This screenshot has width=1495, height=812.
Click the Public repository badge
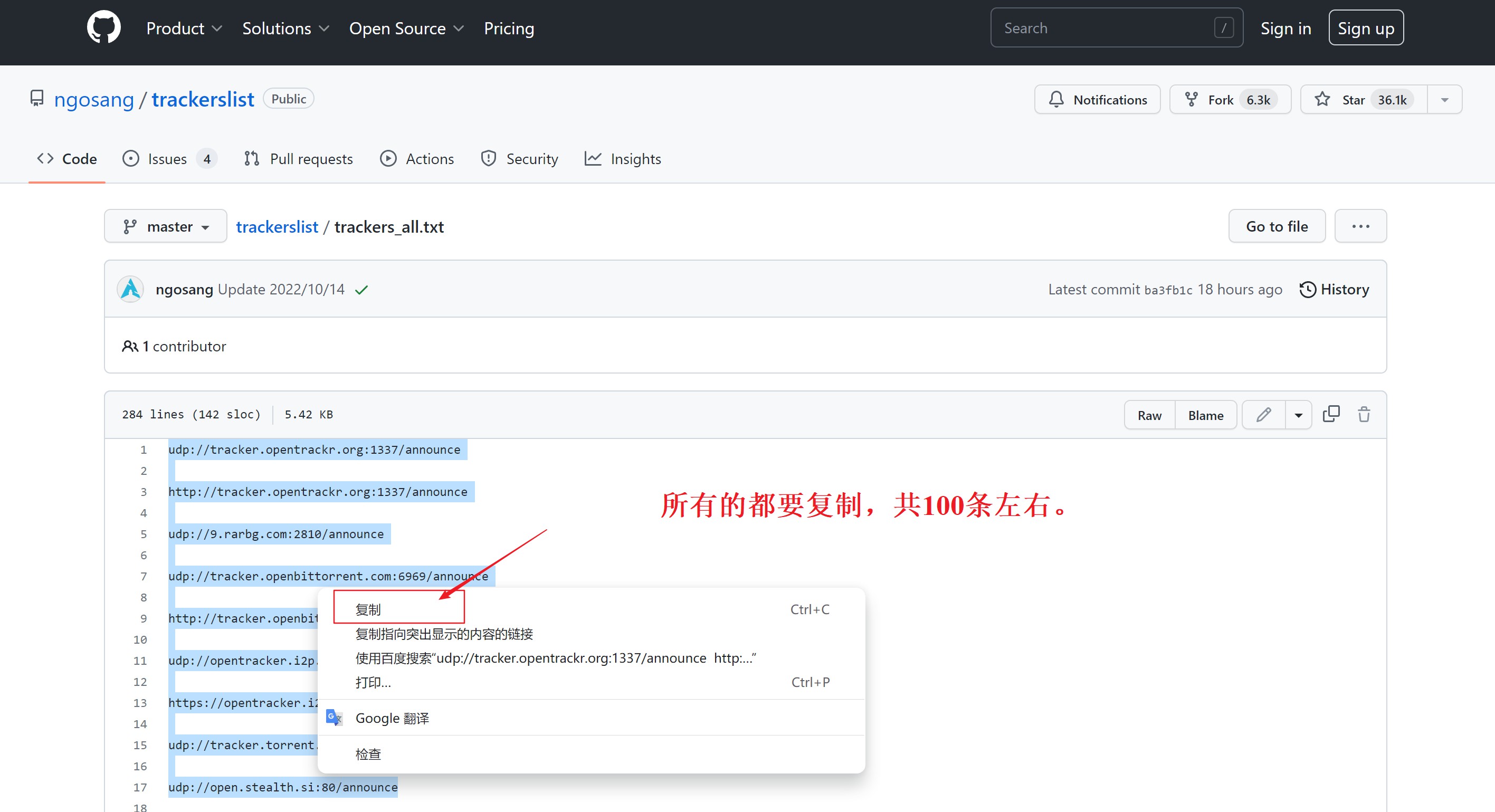(289, 99)
